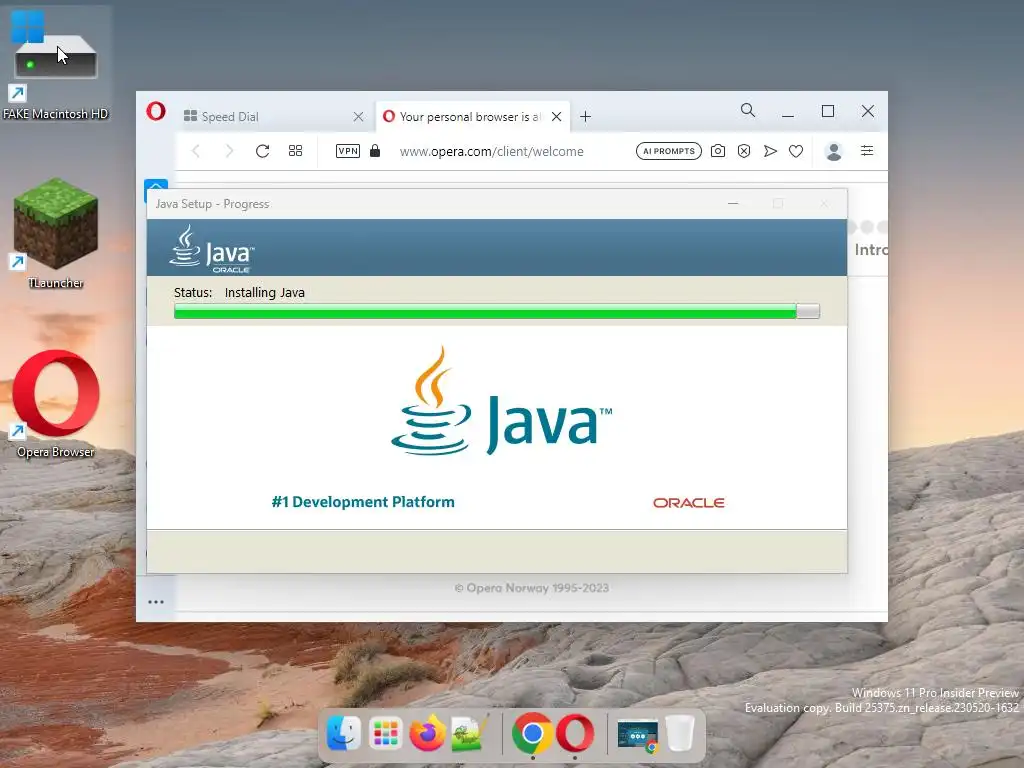
Task: Click '#1 Development Platform' text
Action: pos(363,502)
